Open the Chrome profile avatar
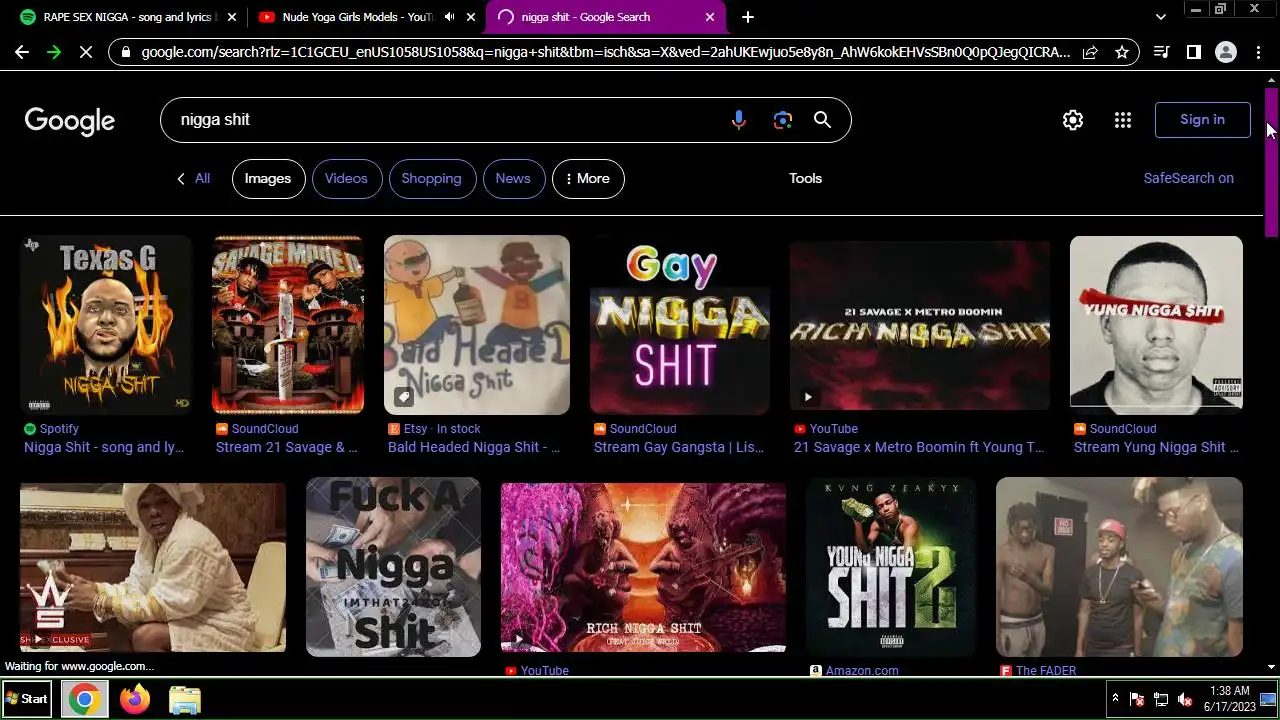The width and height of the screenshot is (1280, 720). coord(1226,52)
